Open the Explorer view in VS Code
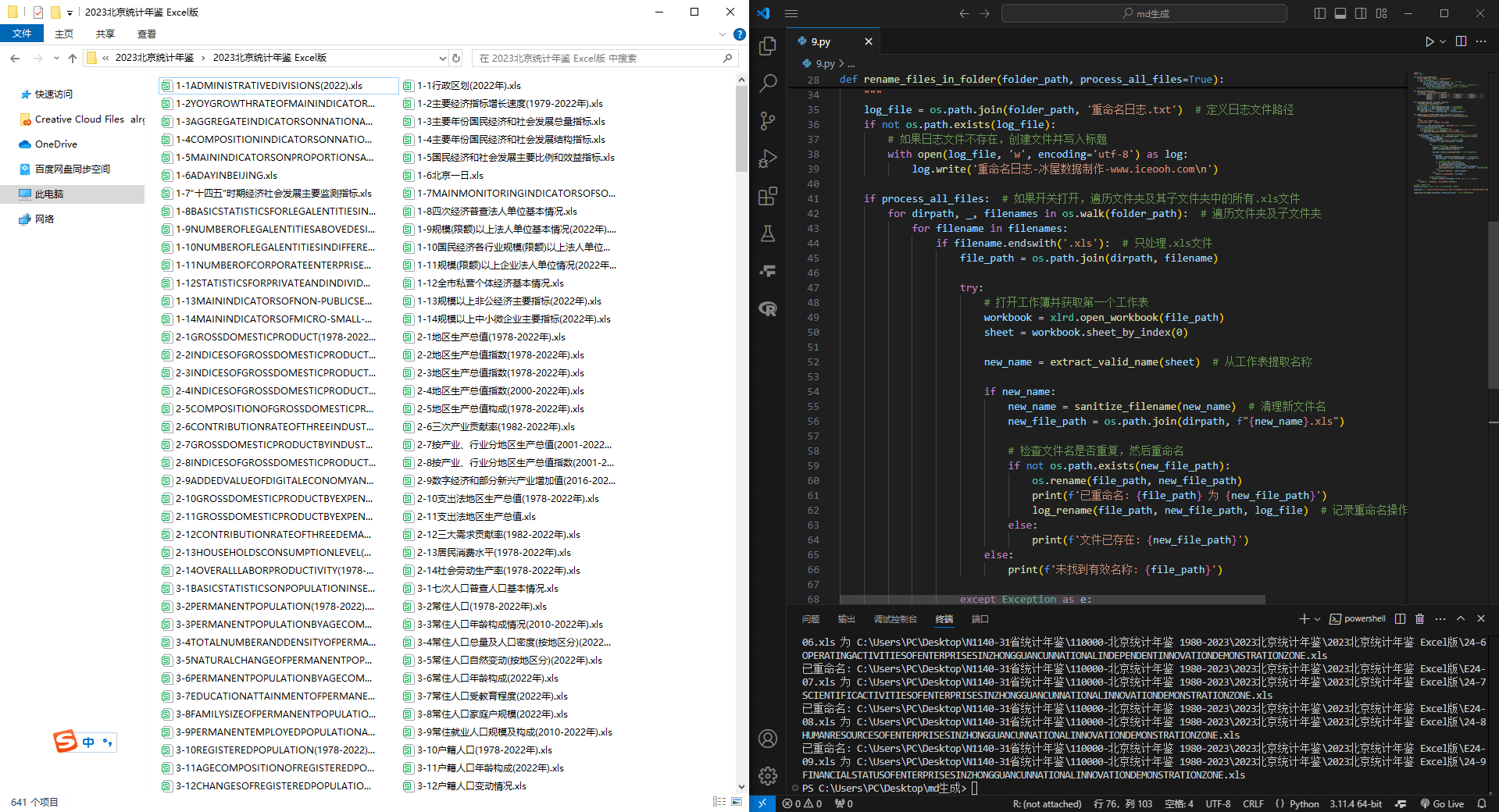This screenshot has height=812, width=1499. tap(768, 46)
